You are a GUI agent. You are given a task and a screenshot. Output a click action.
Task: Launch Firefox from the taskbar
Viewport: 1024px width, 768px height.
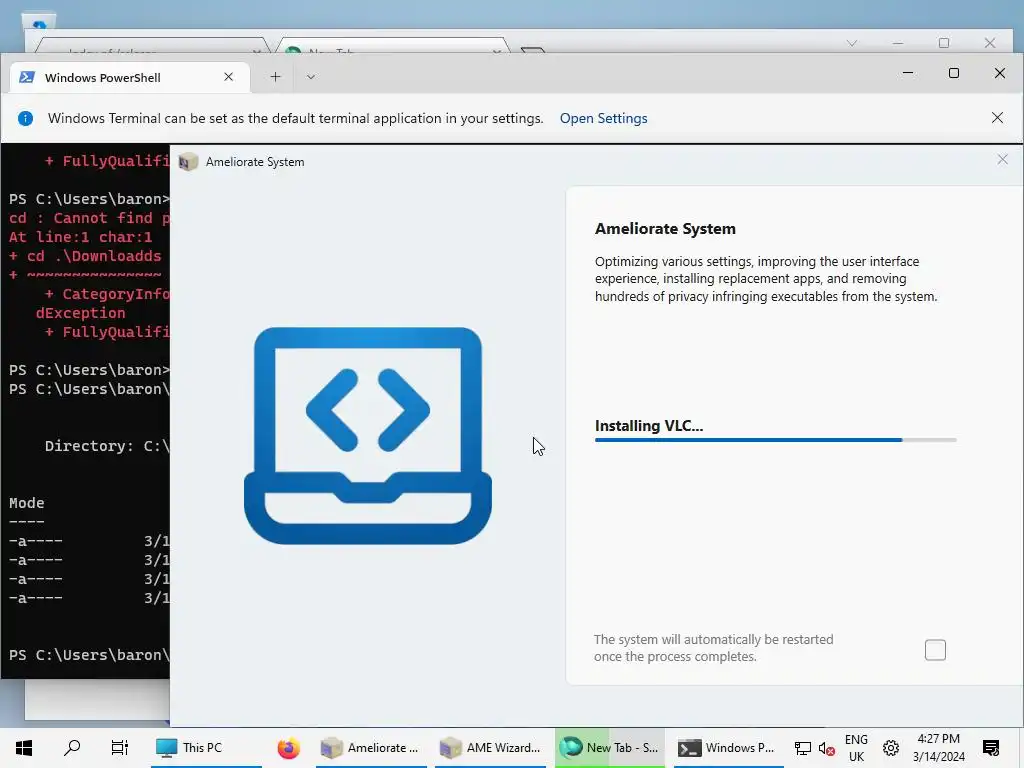point(288,748)
